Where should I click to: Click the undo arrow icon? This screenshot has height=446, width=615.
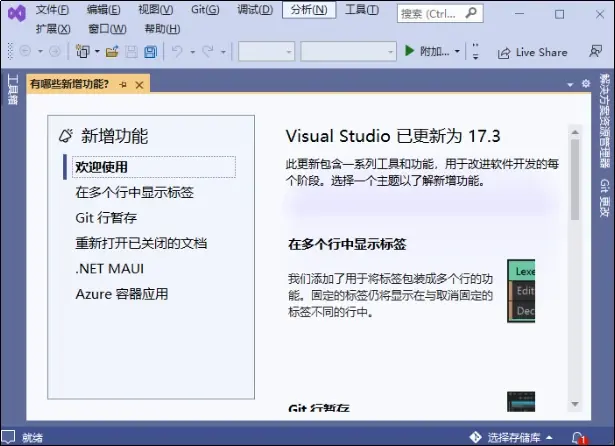point(177,51)
